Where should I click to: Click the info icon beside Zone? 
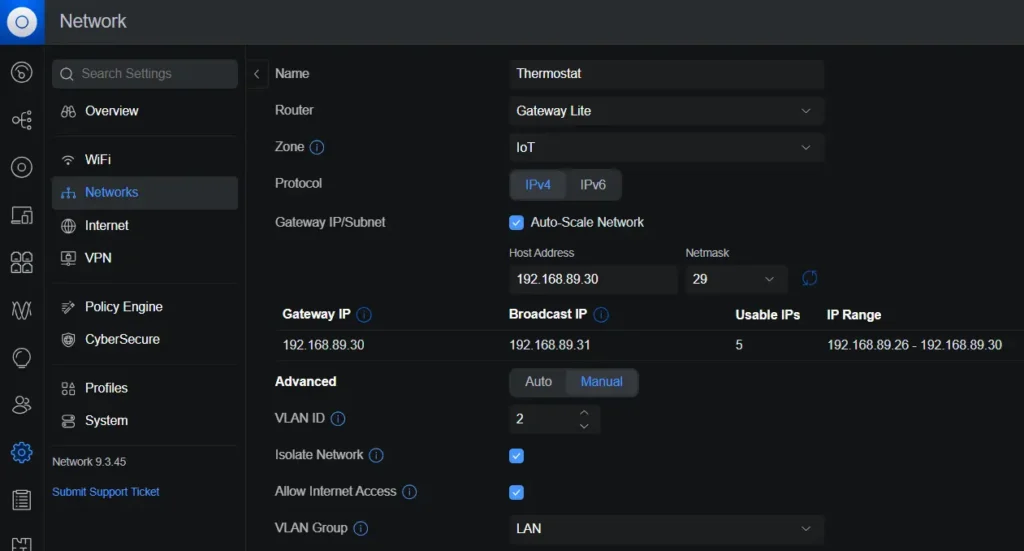[317, 147]
